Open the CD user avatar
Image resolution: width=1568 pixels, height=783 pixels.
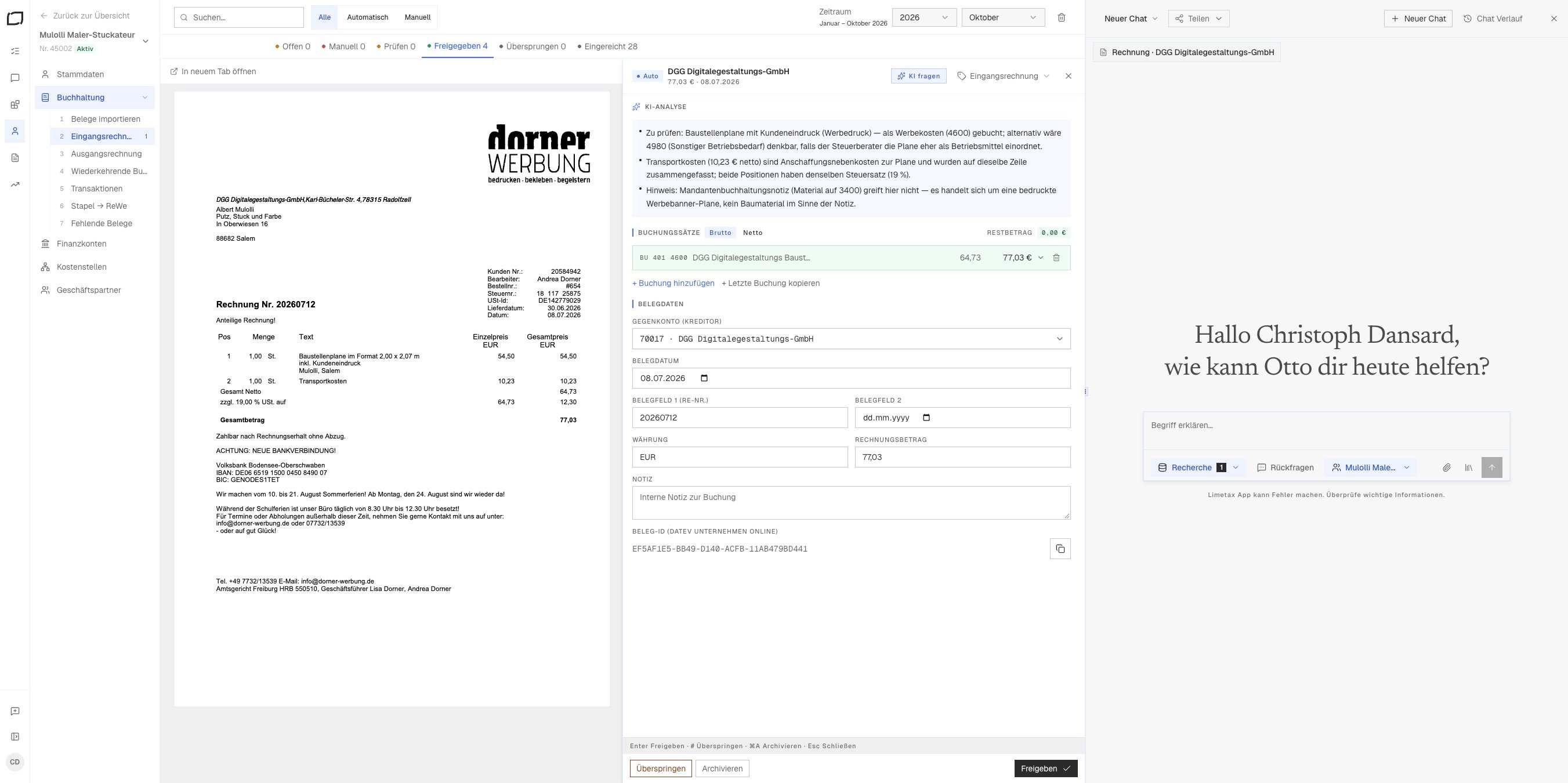tap(15, 762)
